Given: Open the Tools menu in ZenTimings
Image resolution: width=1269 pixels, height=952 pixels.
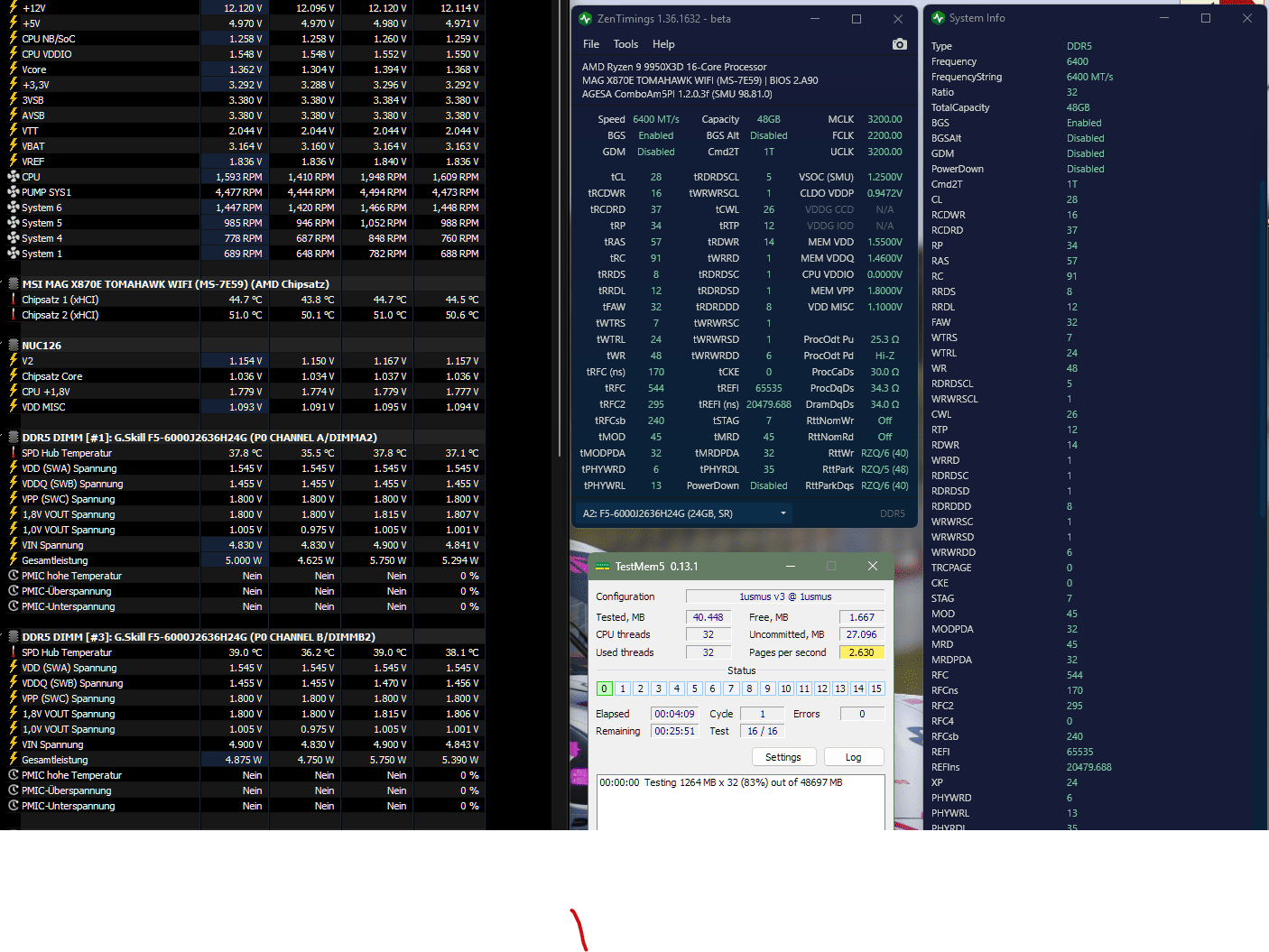Looking at the screenshot, I should [x=625, y=44].
